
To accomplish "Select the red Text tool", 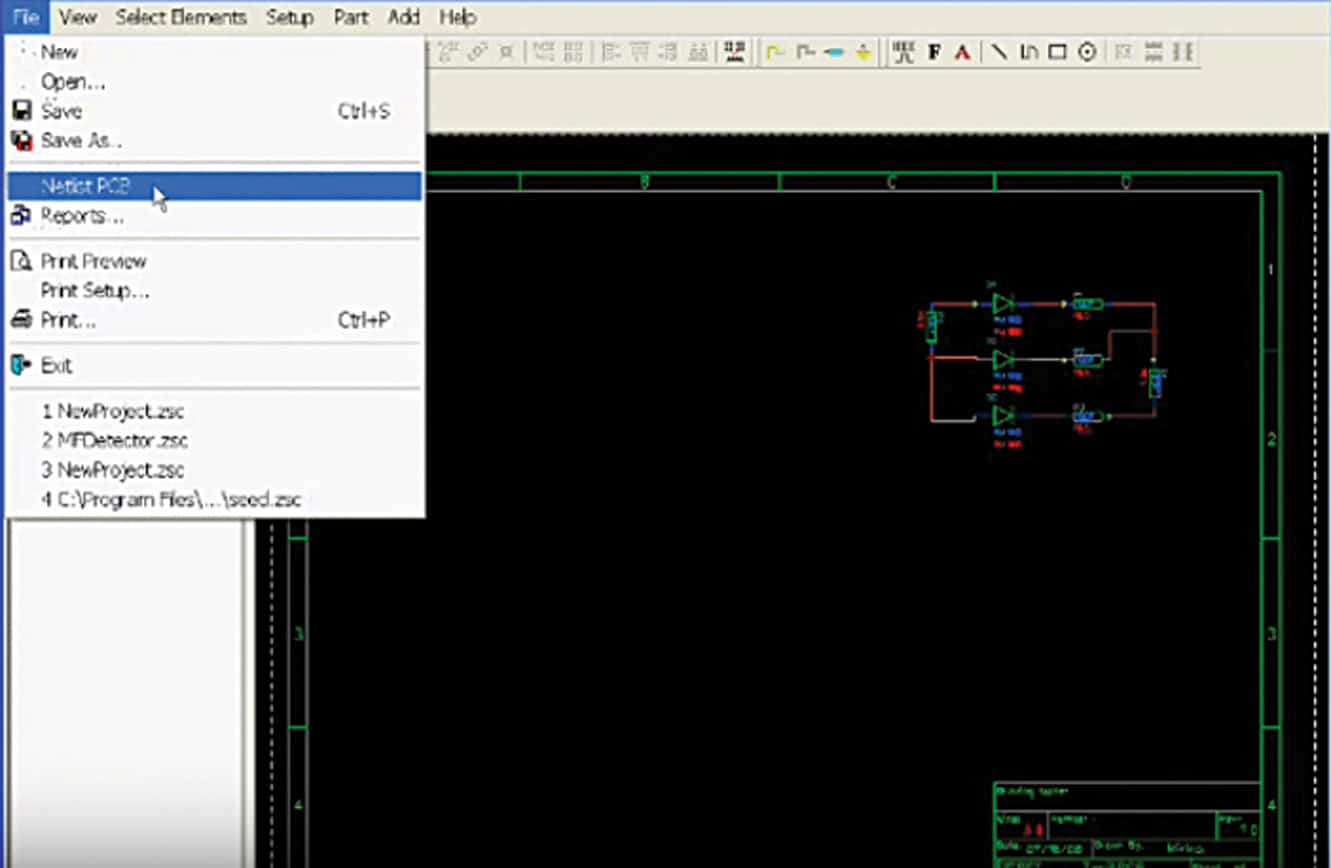I will [961, 51].
